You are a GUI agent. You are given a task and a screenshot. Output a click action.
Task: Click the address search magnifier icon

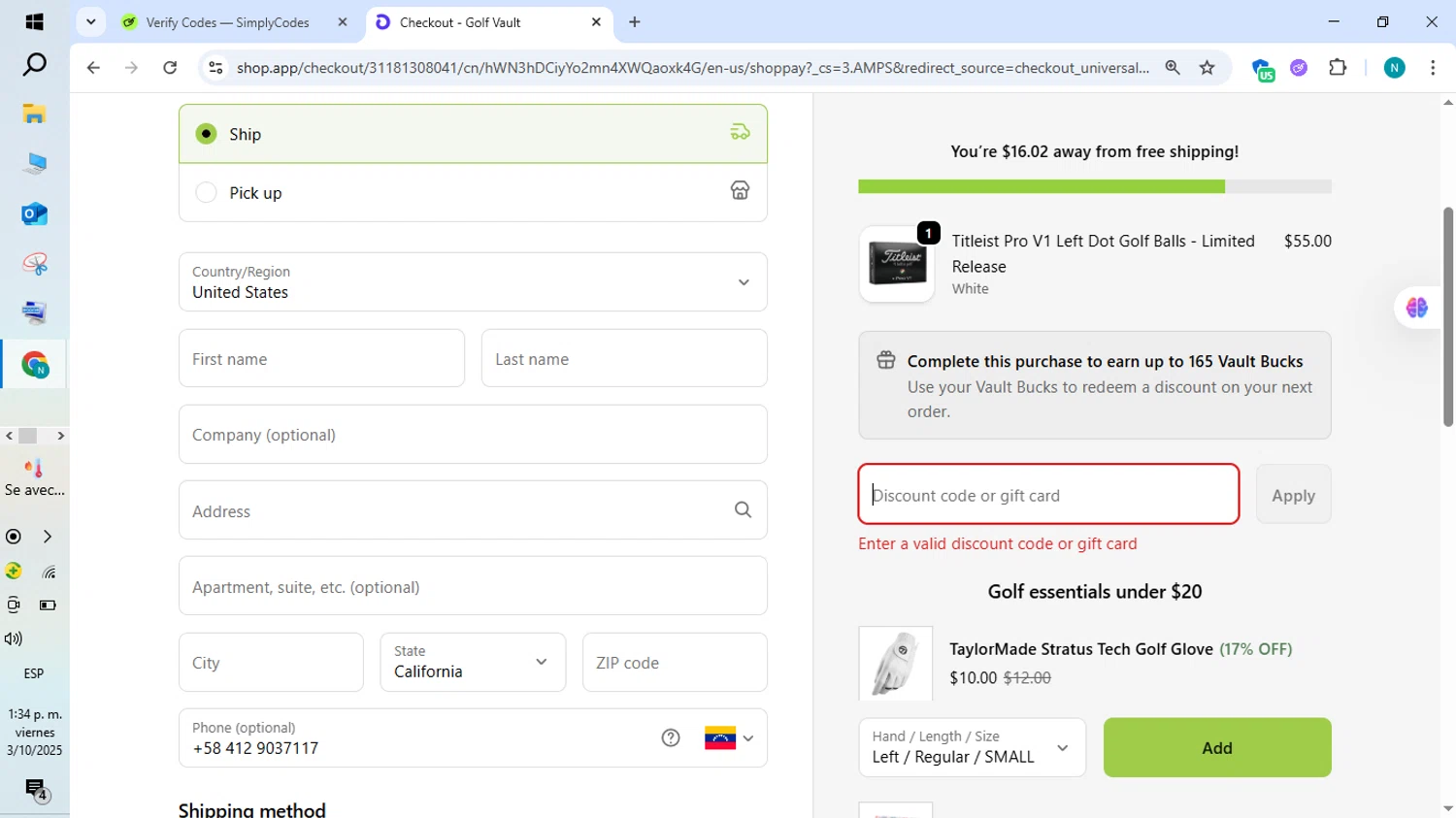743,509
